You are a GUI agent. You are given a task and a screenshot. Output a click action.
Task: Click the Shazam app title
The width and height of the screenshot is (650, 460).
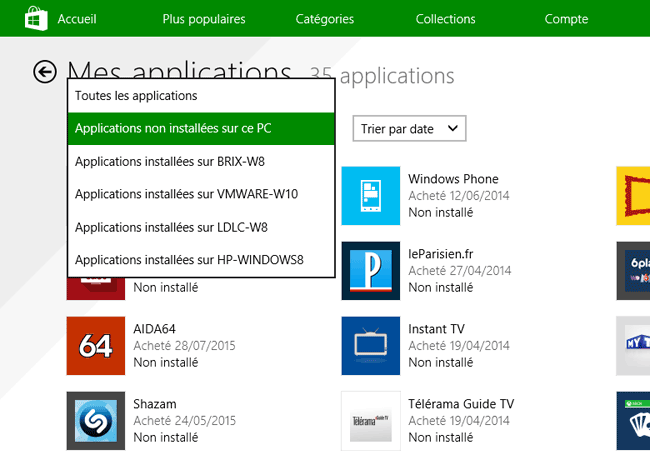tap(155, 404)
